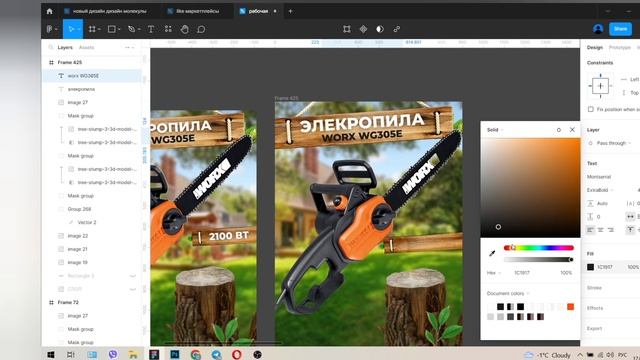This screenshot has height=360, width=640.
Task: Open the ExtraBold font weight dropdown
Action: pos(600,190)
